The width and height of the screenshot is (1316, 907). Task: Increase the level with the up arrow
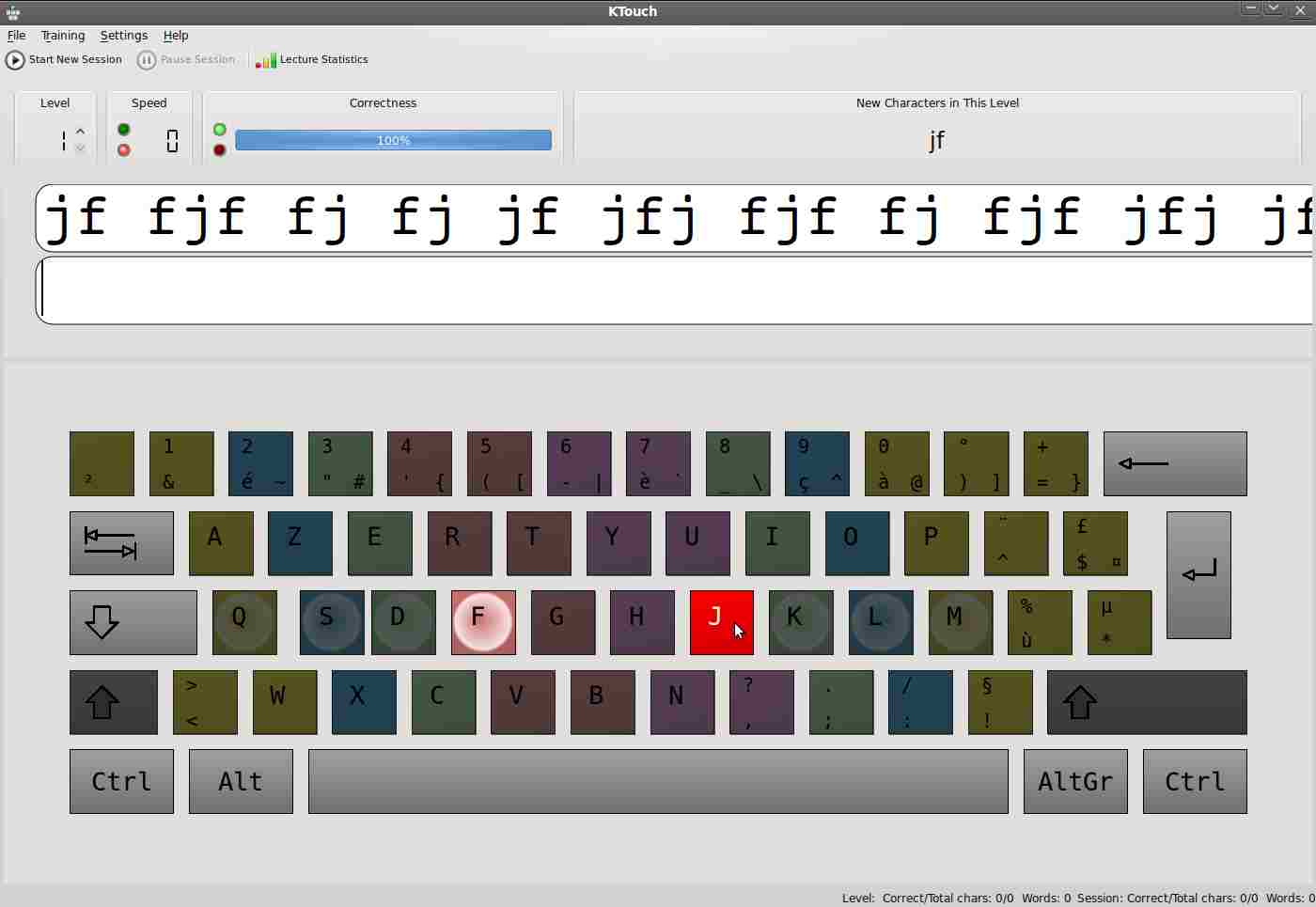[80, 132]
